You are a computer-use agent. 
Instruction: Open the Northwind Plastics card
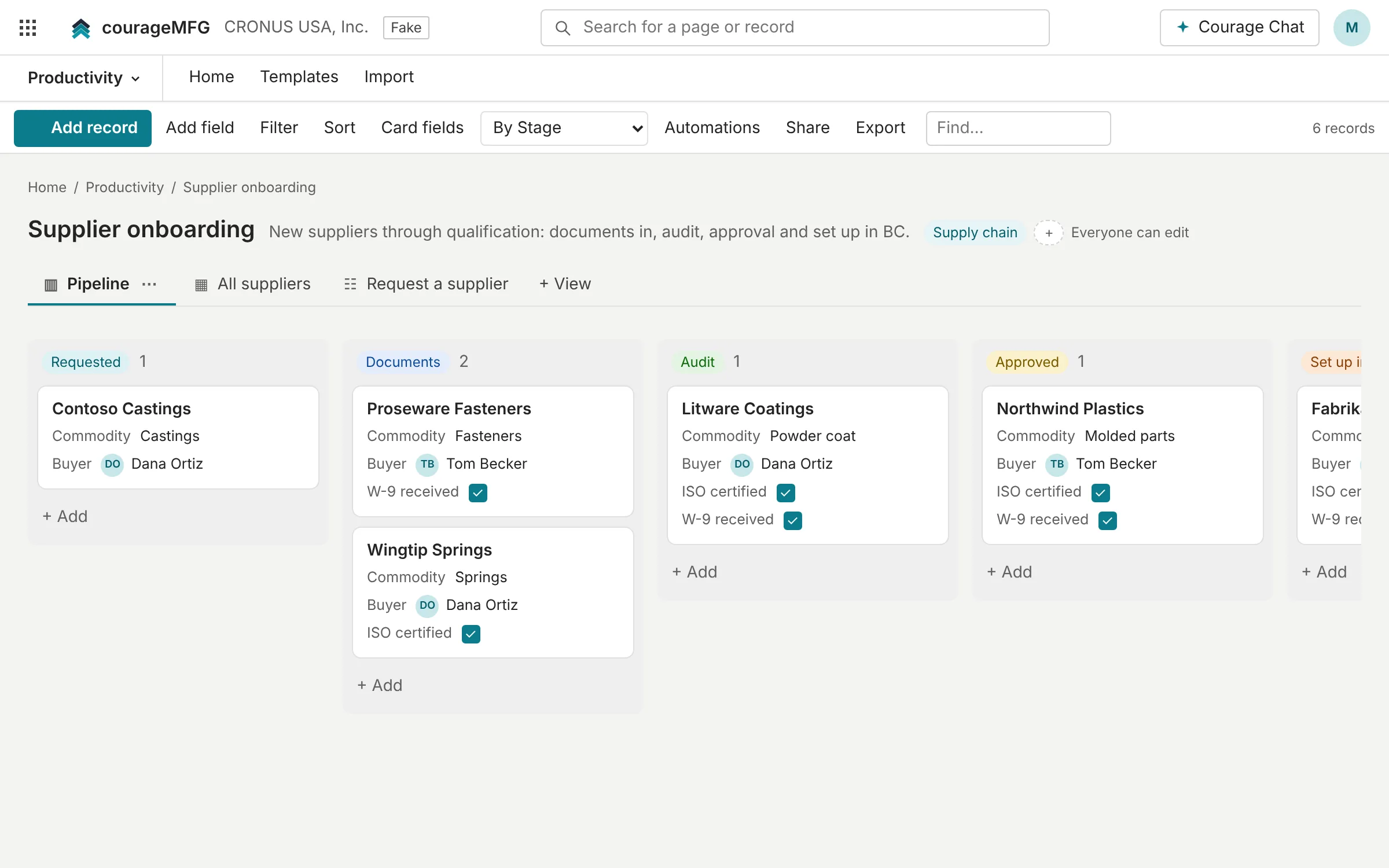pos(1123,465)
